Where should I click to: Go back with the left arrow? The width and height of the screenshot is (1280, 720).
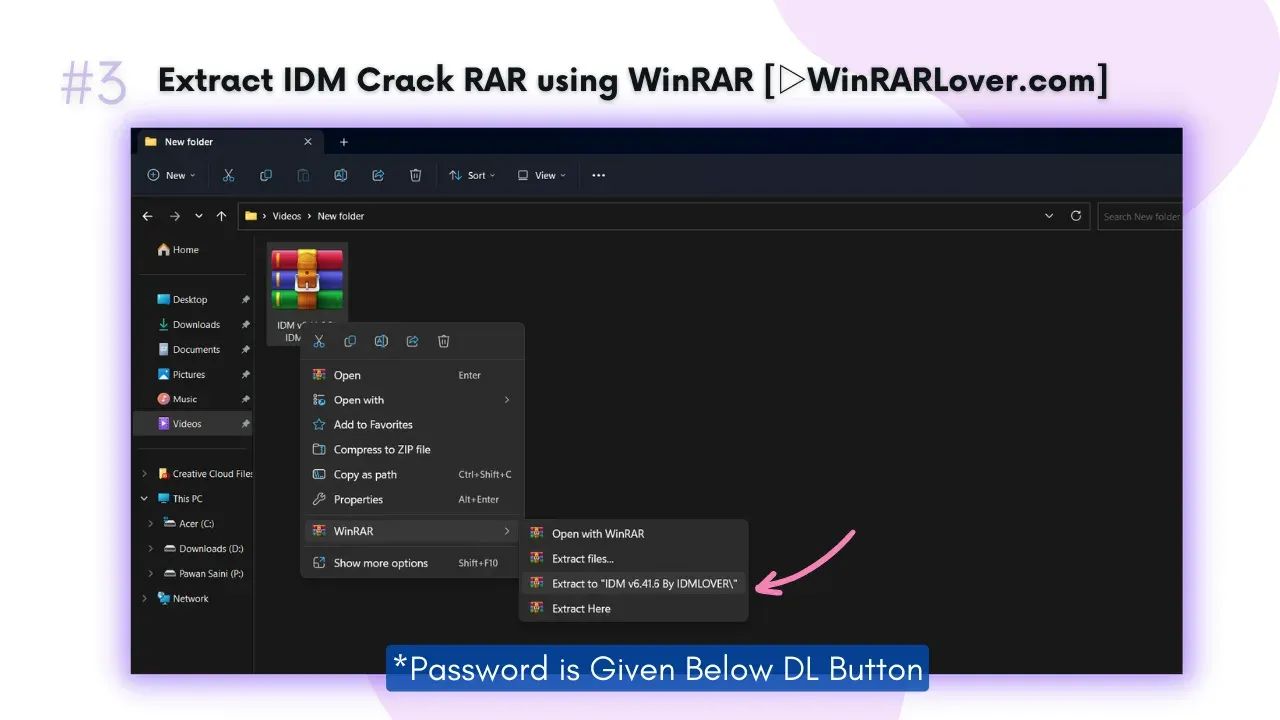[x=148, y=216]
